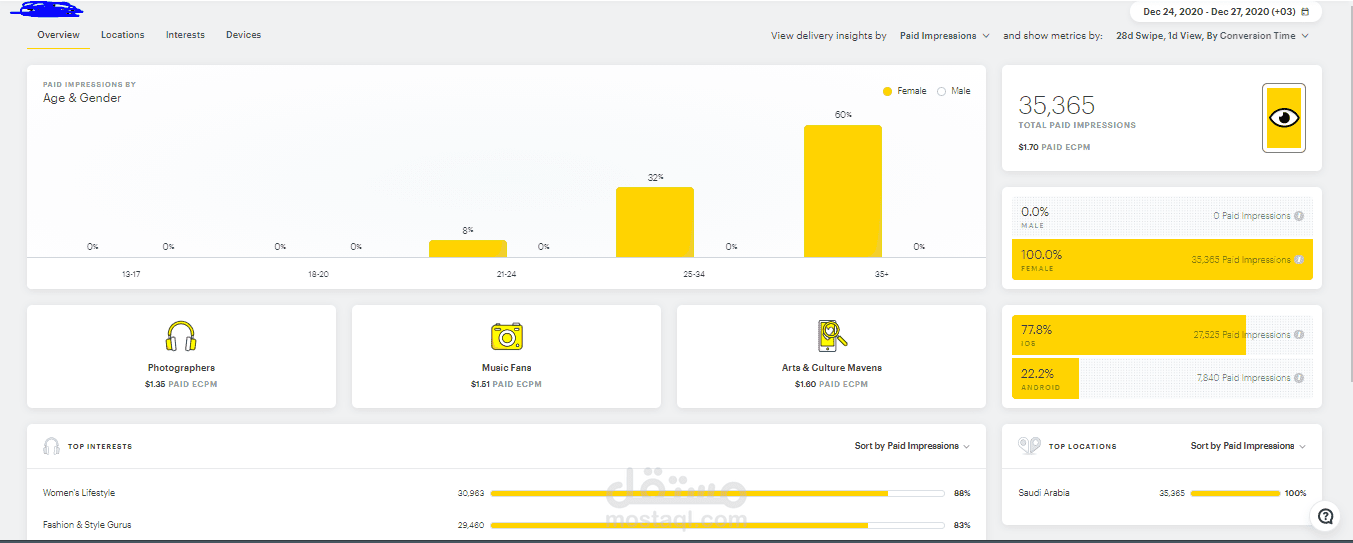Click the Saudi Arabia 100% progress bar
This screenshot has width=1353, height=543.
tap(1235, 493)
